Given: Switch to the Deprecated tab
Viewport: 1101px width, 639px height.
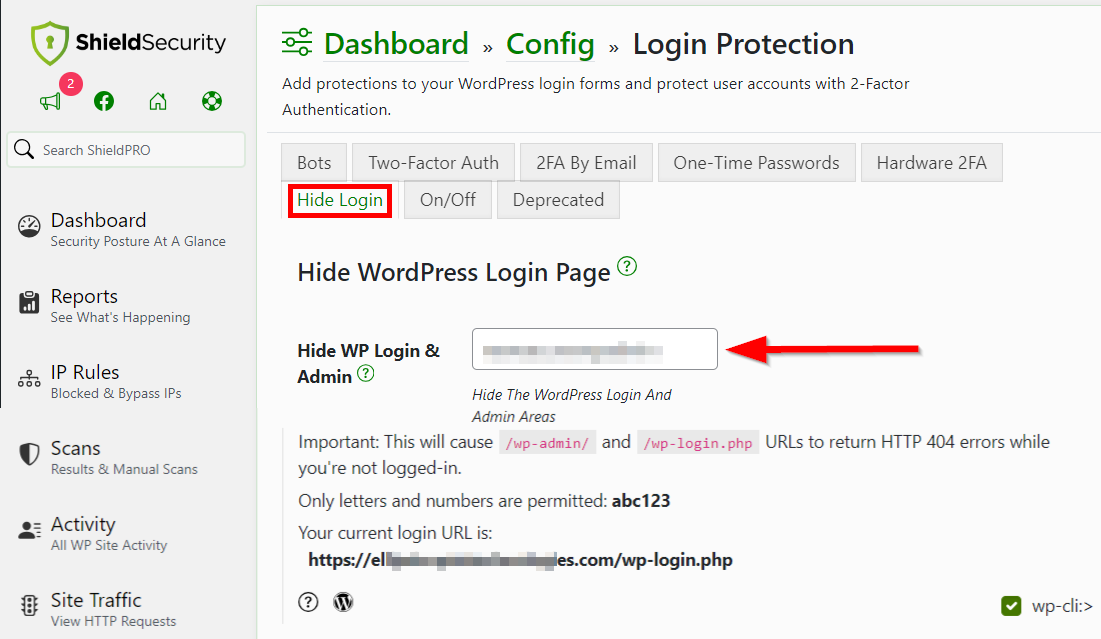Looking at the screenshot, I should click(558, 200).
